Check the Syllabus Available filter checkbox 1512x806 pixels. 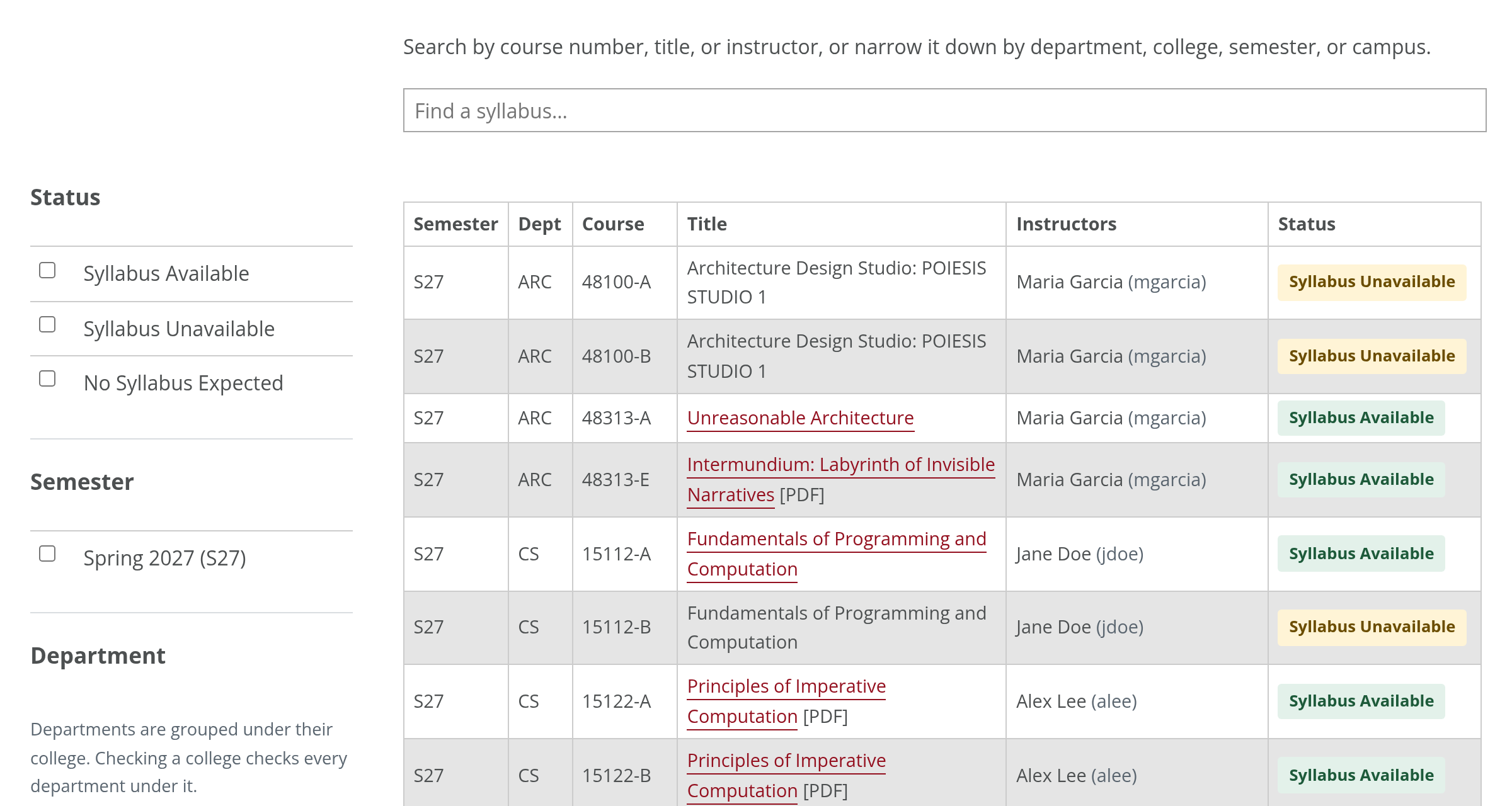[47, 270]
